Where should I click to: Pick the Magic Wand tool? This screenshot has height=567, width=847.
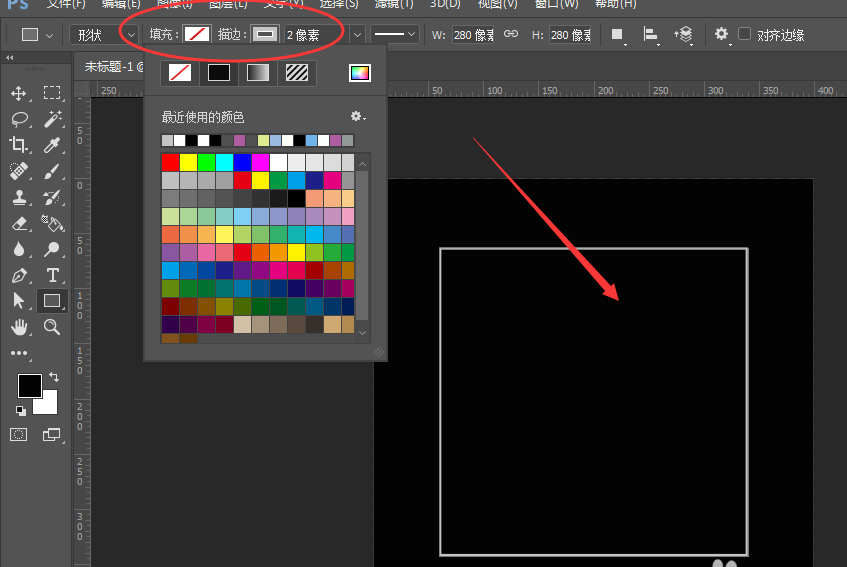[x=52, y=119]
